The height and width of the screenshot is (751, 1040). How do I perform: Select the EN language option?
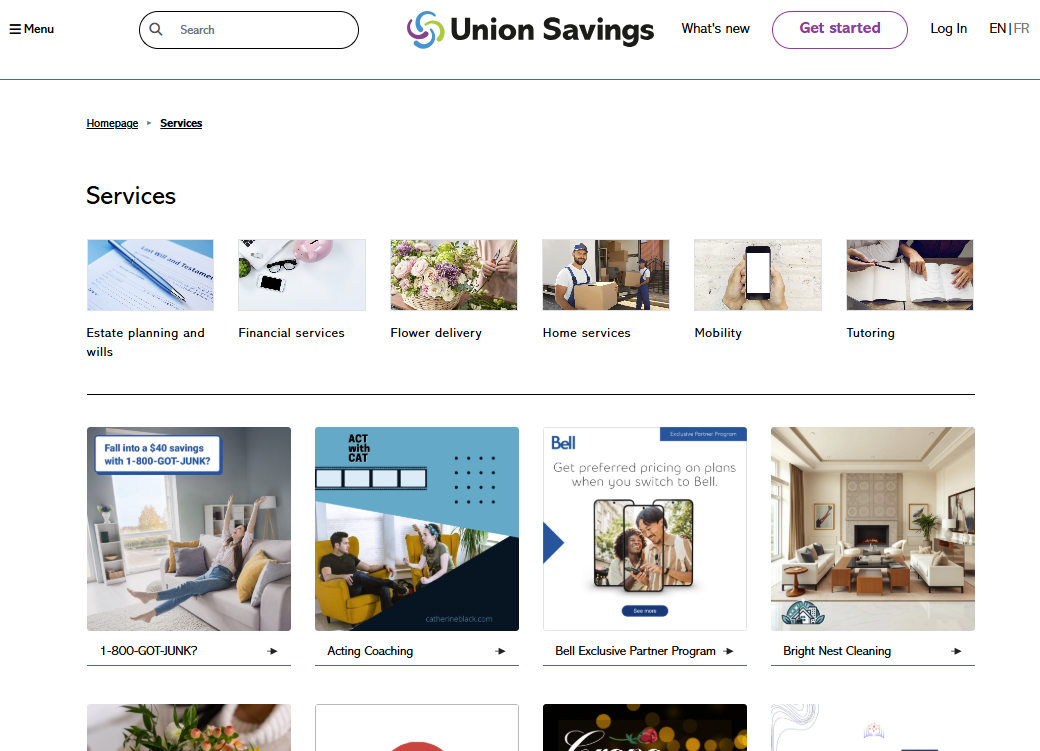coord(998,29)
